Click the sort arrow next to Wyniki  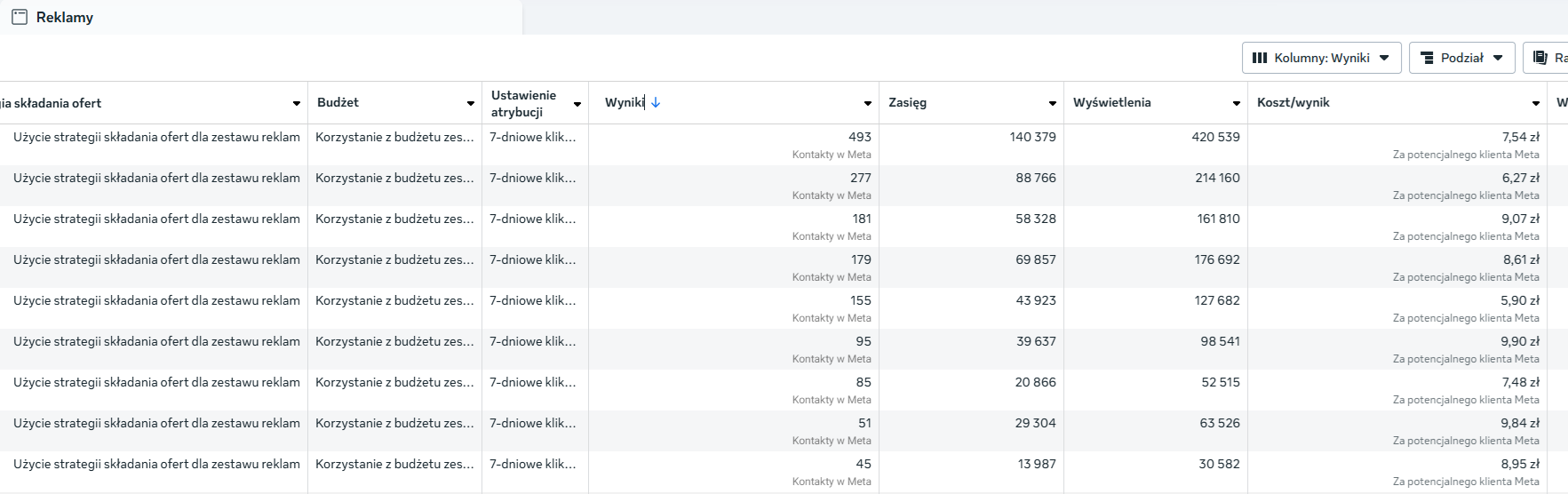[x=656, y=102]
